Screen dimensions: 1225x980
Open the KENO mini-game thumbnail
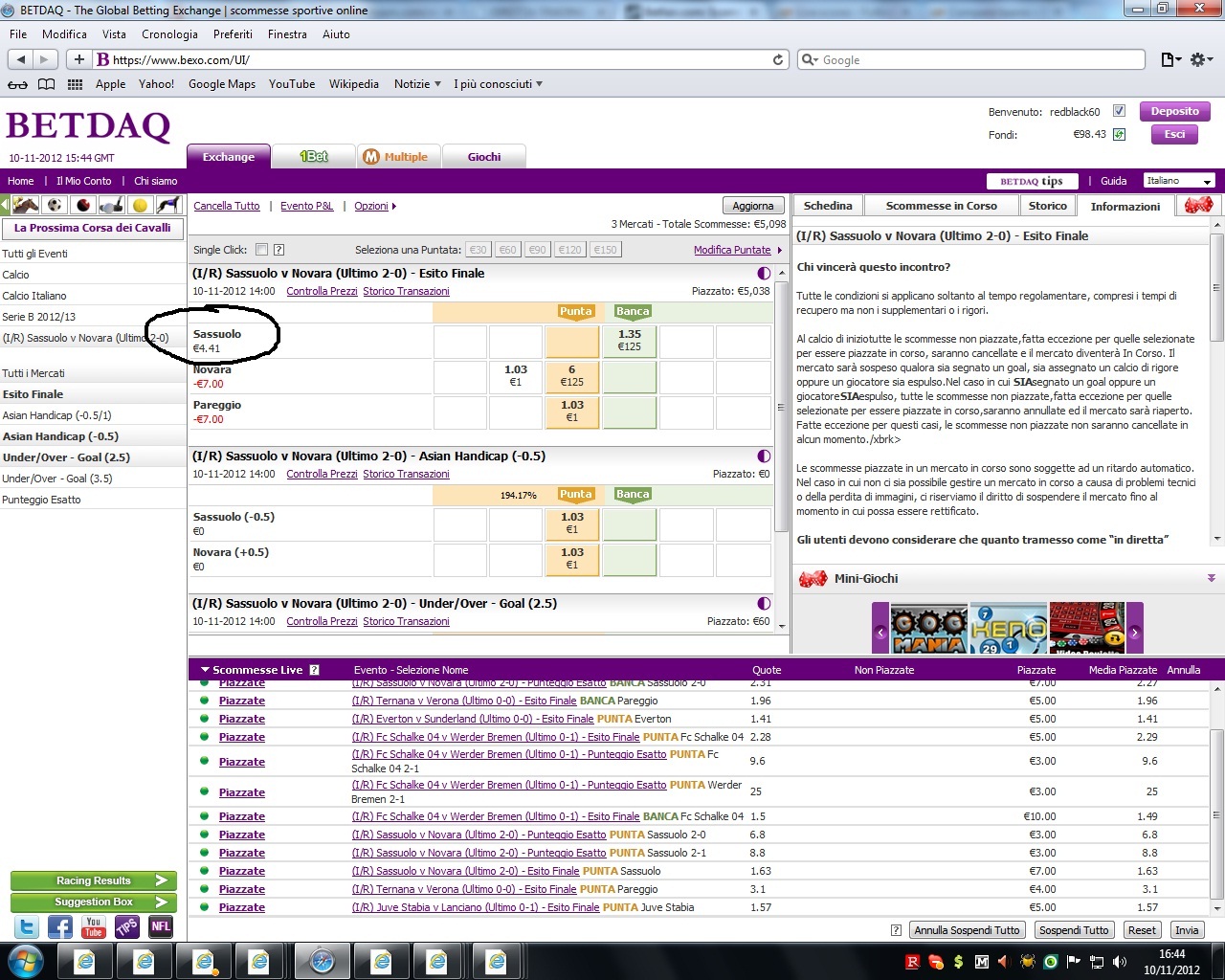coord(1008,628)
